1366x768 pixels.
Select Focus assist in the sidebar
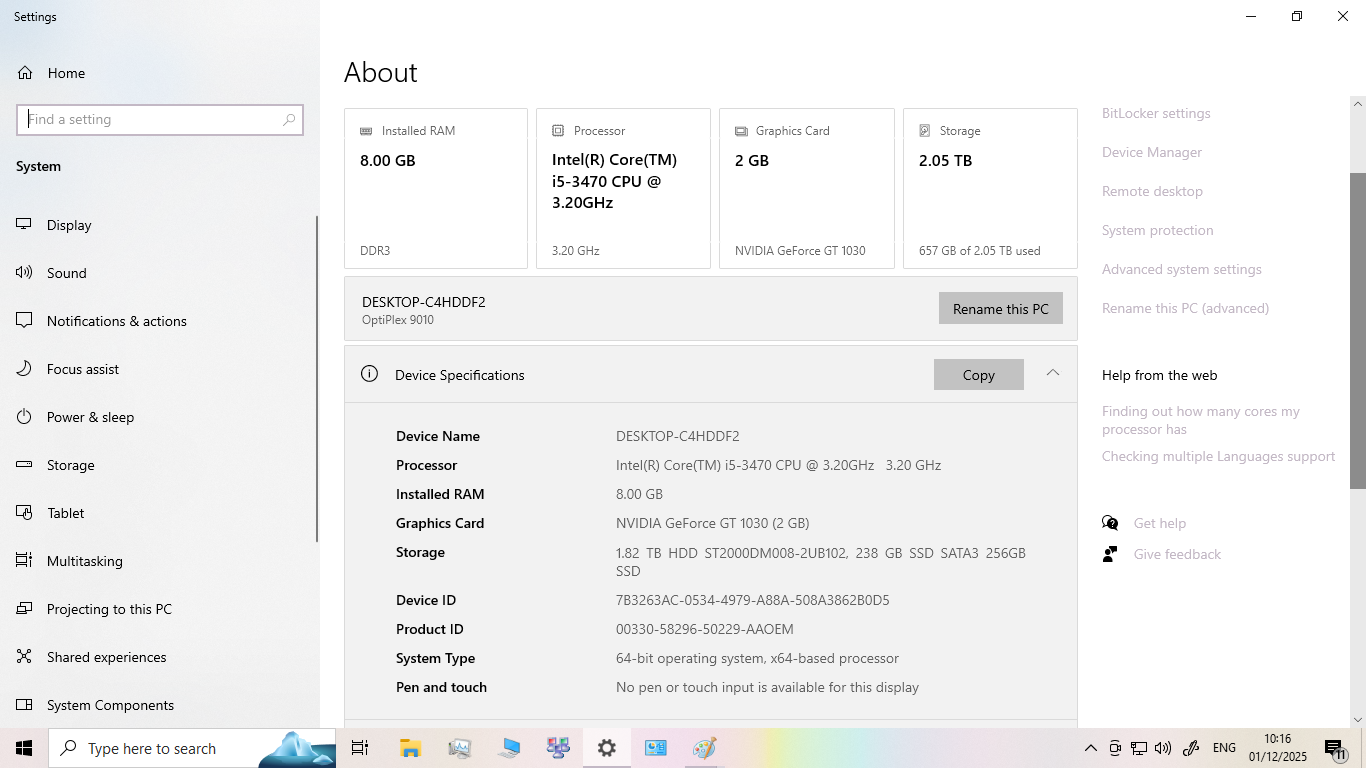click(x=82, y=369)
